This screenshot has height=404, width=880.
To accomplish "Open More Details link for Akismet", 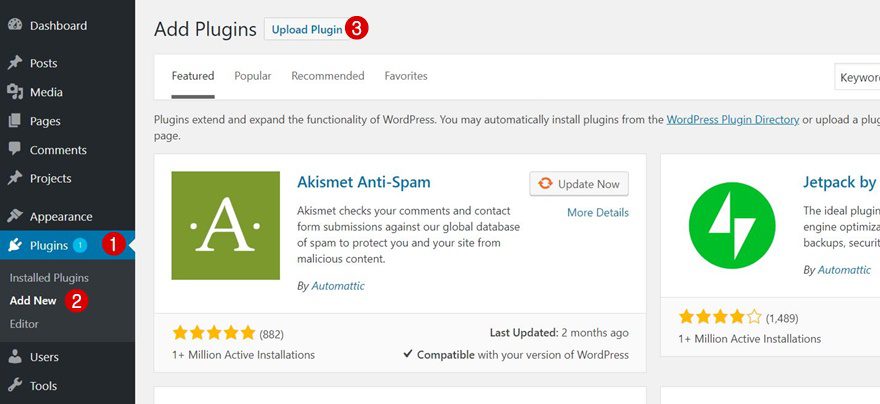I will point(598,213).
